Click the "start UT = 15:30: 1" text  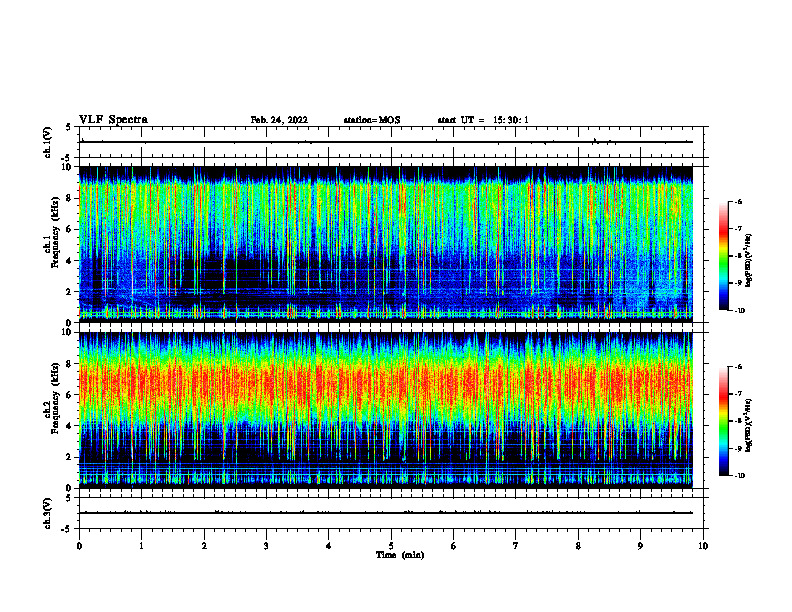click(483, 120)
